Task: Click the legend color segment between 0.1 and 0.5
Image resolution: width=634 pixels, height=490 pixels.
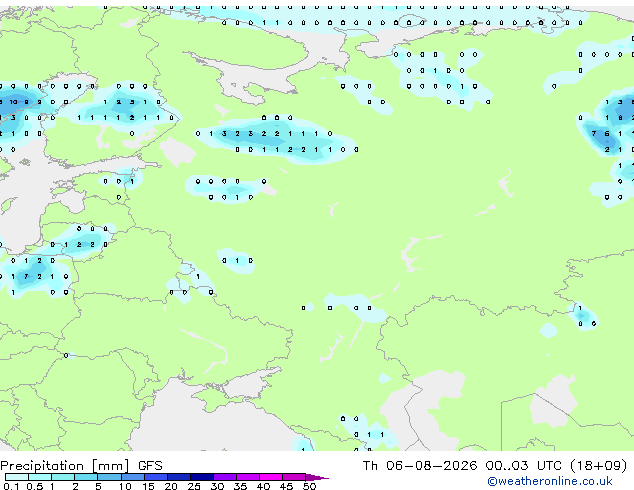Action: [x=17, y=477]
